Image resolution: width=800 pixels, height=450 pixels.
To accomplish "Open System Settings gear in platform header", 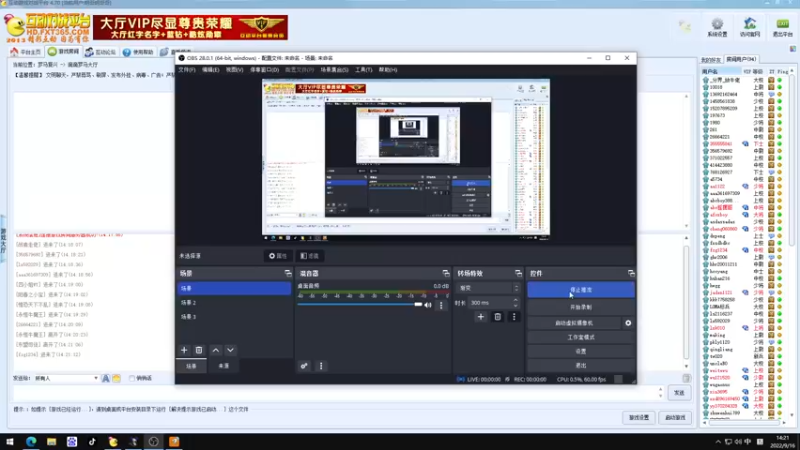I will 717,27.
